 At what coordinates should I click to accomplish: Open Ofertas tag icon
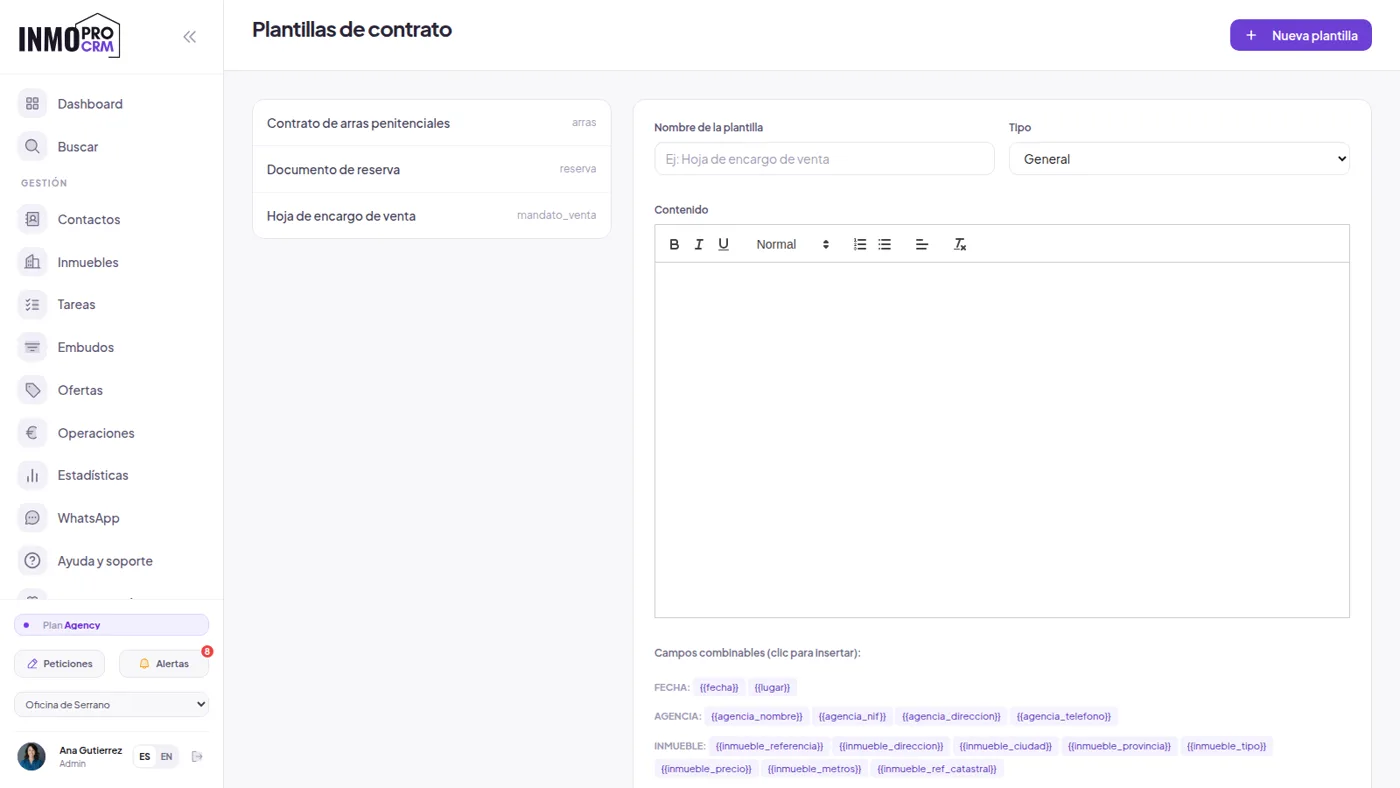coord(32,390)
